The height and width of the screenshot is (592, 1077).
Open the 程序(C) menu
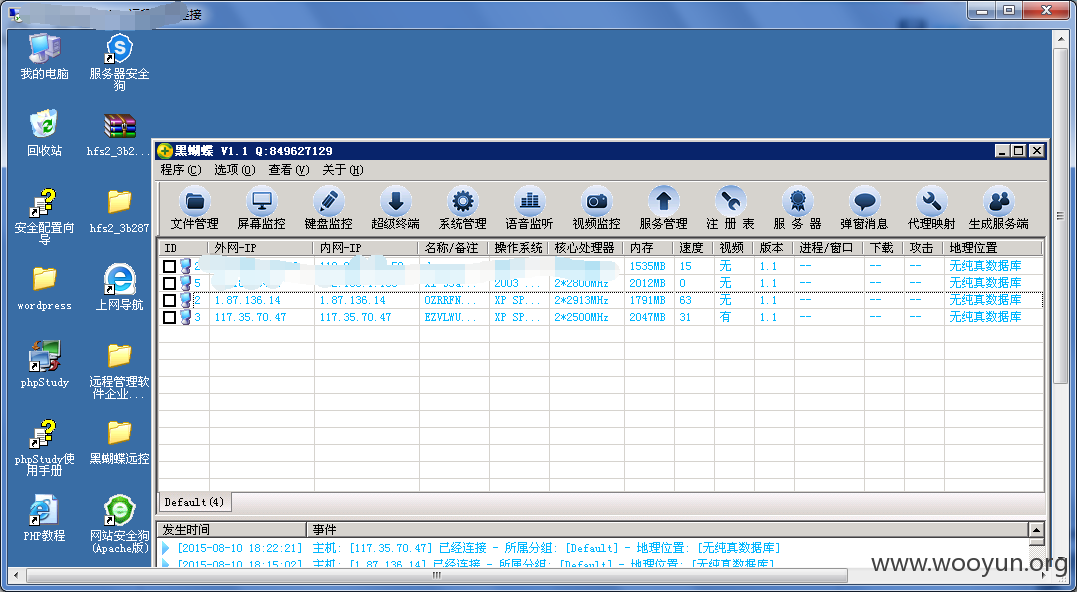181,170
